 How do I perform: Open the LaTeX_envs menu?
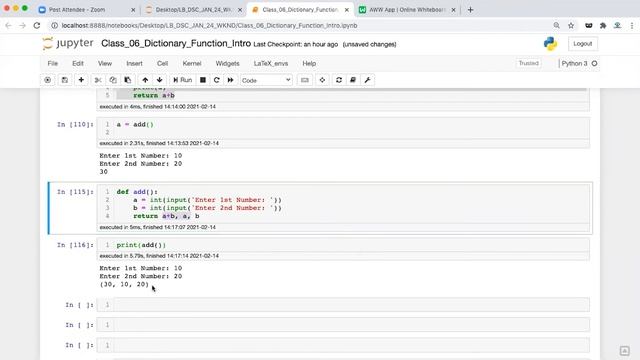(271, 64)
